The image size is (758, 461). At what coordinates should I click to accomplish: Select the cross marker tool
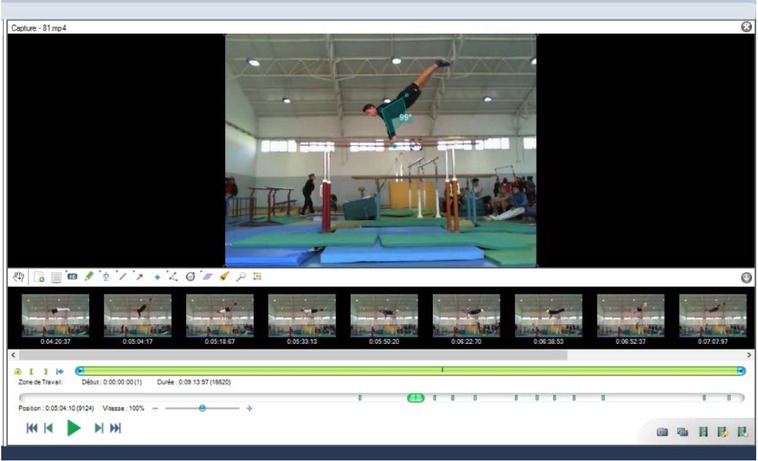(x=157, y=276)
